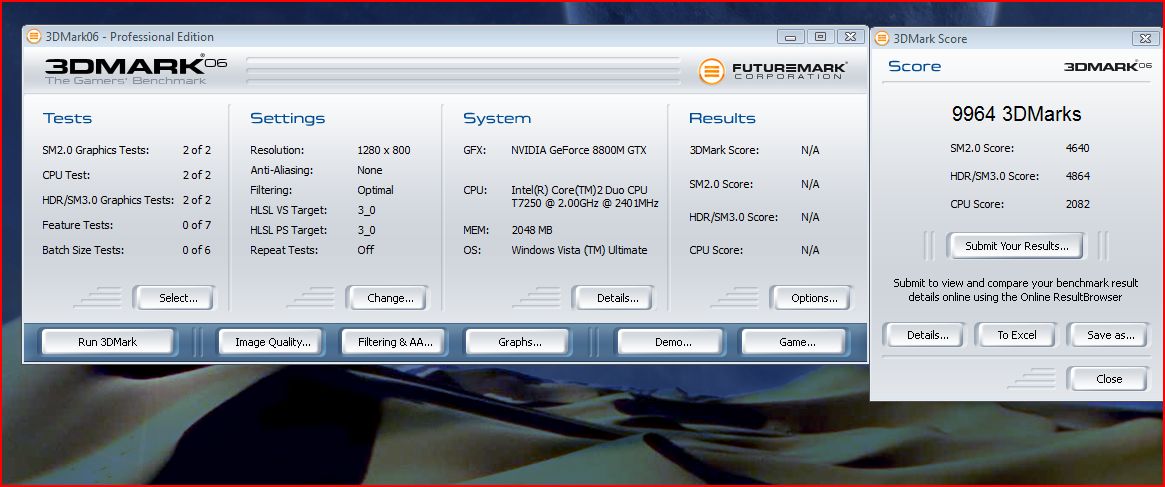The width and height of the screenshot is (1165, 487).
Task: Click the Batch Size Tests 0 of 6 count
Action: [x=197, y=250]
